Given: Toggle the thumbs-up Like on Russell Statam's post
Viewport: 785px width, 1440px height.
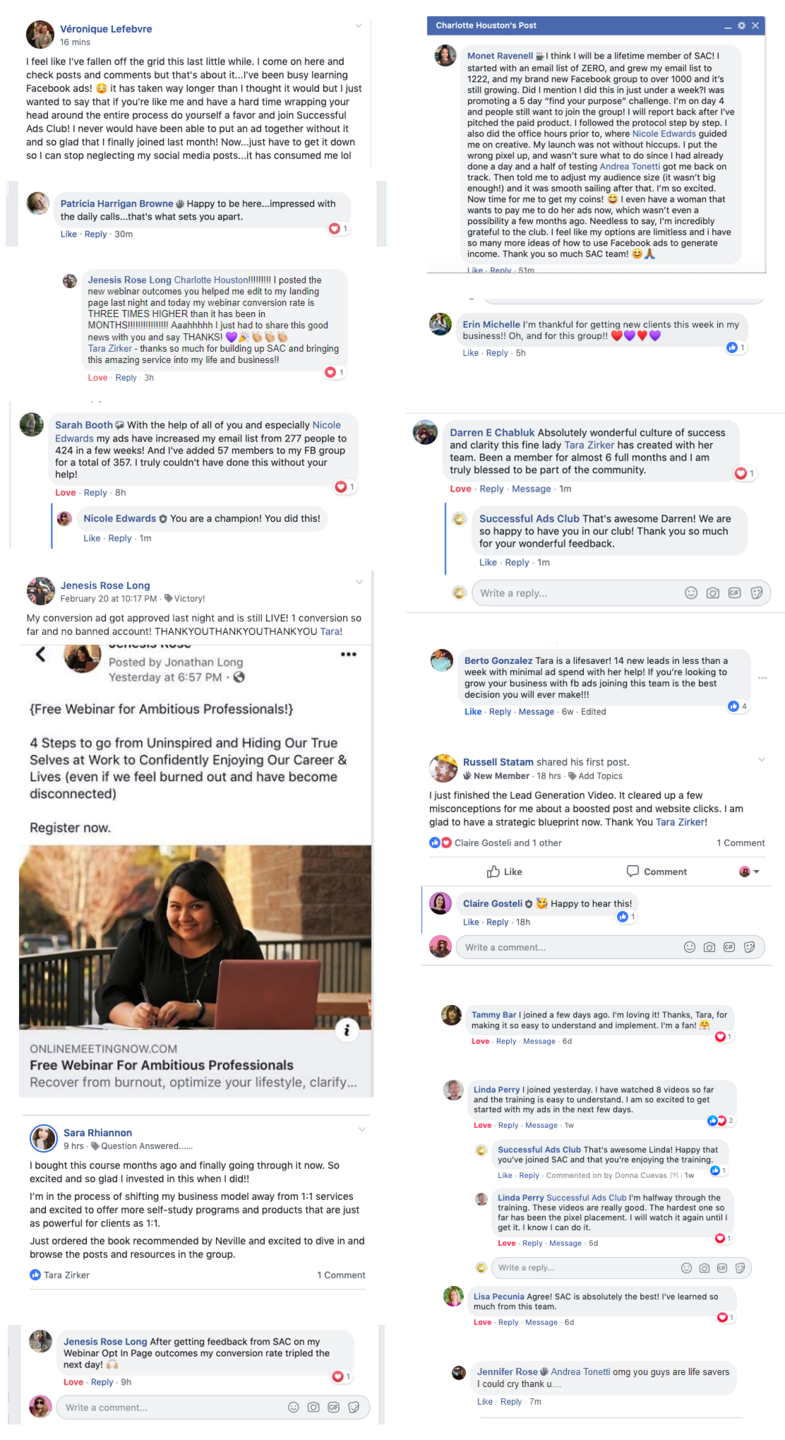Looking at the screenshot, I should tap(505, 871).
